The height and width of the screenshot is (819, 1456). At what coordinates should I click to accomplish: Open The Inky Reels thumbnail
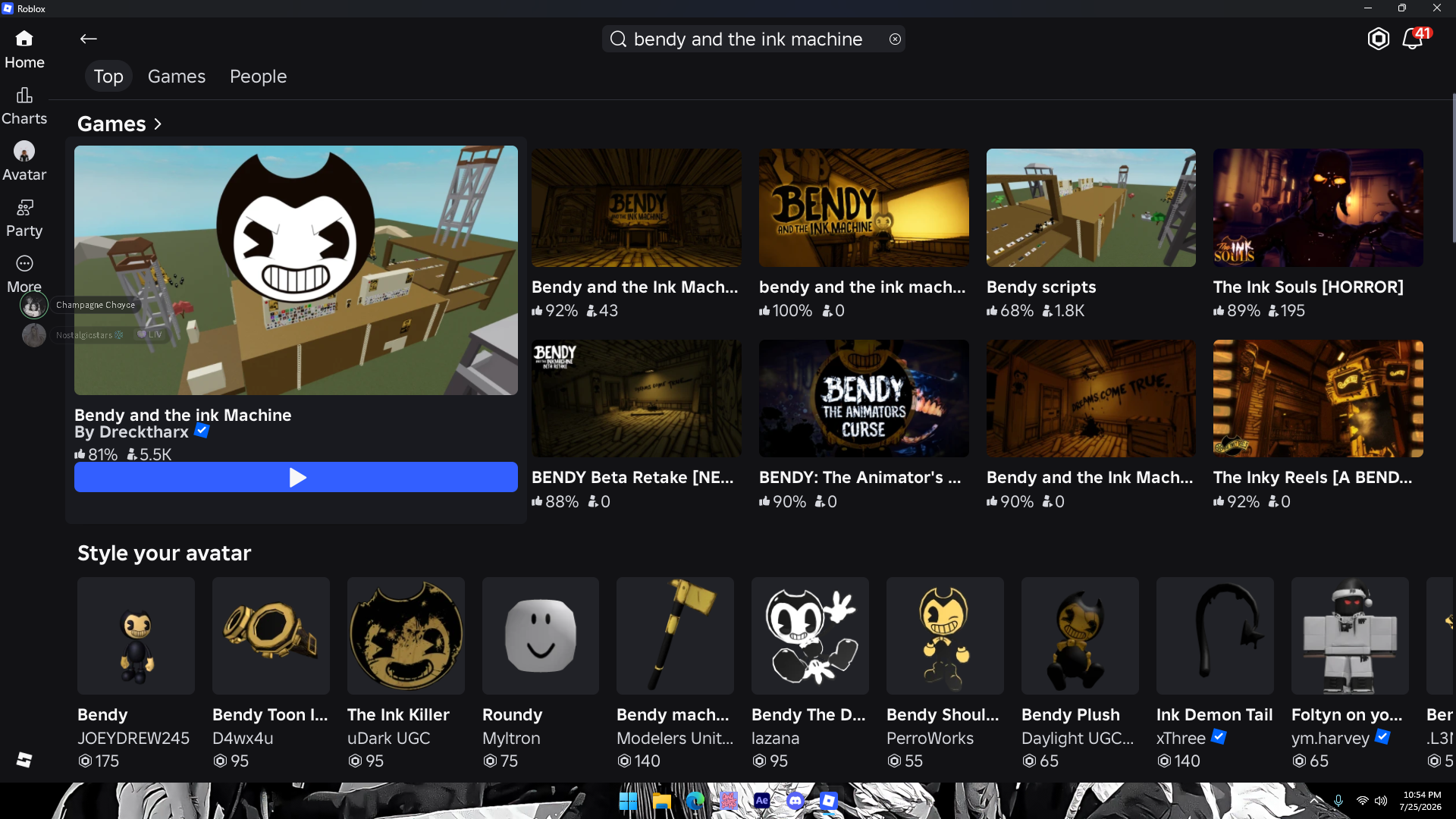click(x=1318, y=398)
